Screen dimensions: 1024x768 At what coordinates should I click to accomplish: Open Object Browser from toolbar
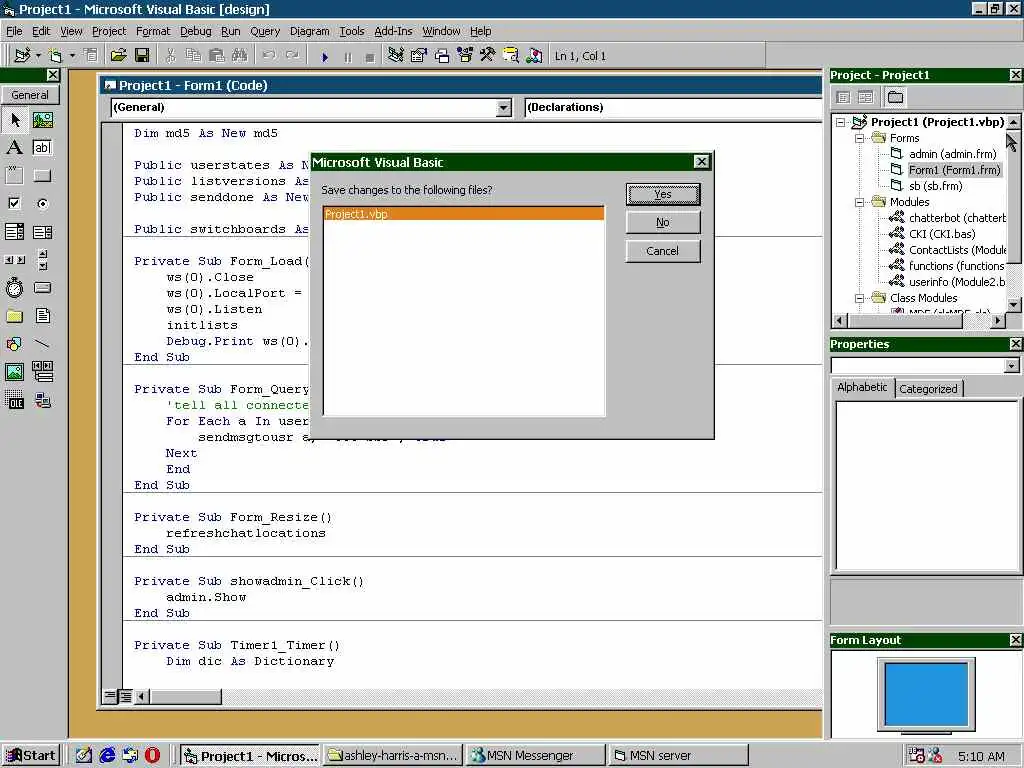(x=464, y=56)
